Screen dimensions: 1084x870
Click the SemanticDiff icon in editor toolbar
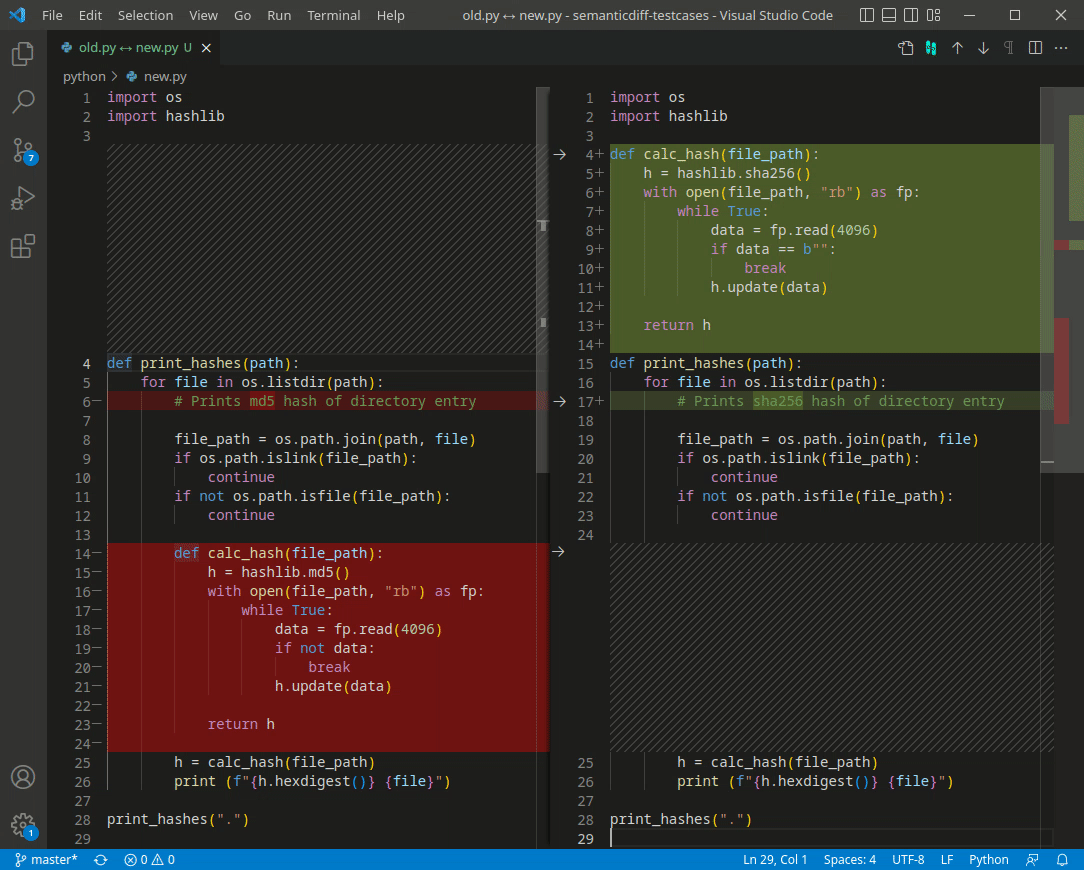point(931,48)
